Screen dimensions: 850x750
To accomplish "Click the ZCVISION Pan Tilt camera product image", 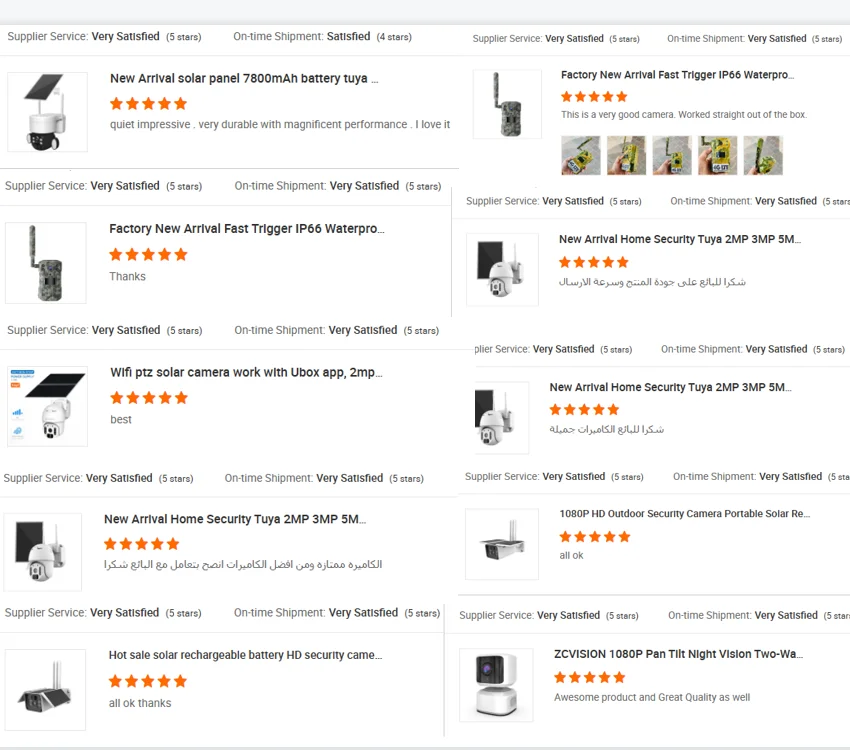I will click(x=496, y=685).
